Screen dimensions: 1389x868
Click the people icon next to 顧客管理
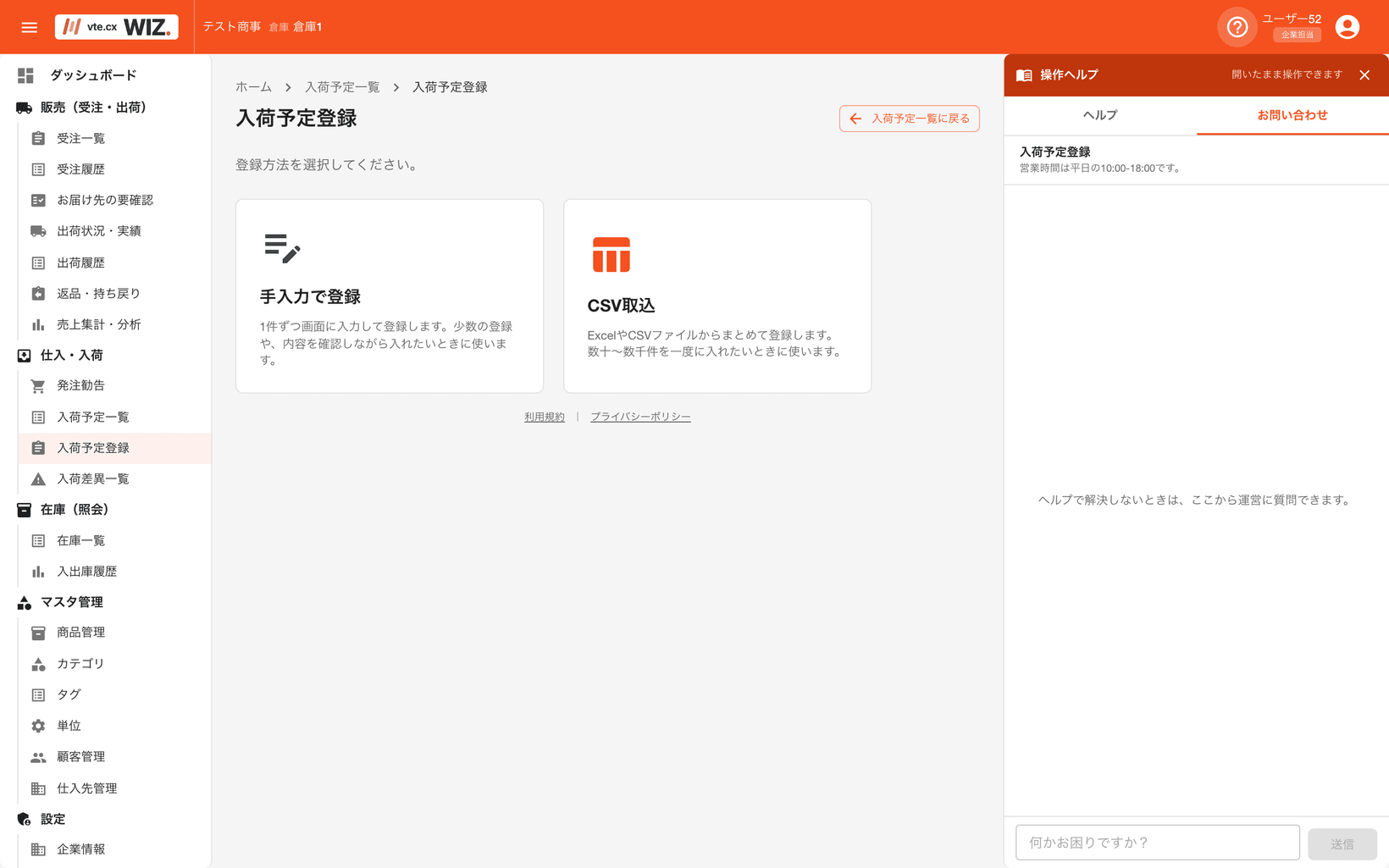[x=38, y=757]
